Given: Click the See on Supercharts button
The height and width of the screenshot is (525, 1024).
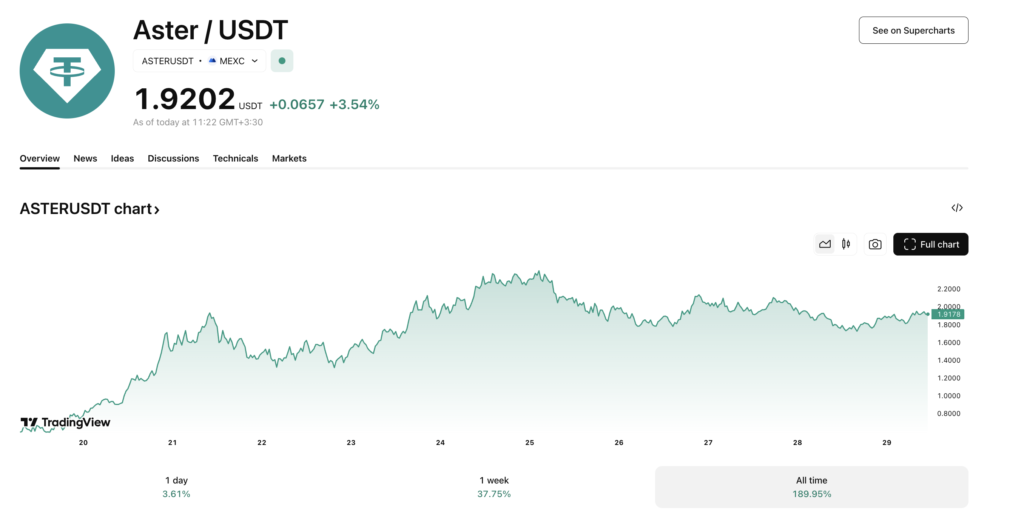Looking at the screenshot, I should tap(914, 30).
